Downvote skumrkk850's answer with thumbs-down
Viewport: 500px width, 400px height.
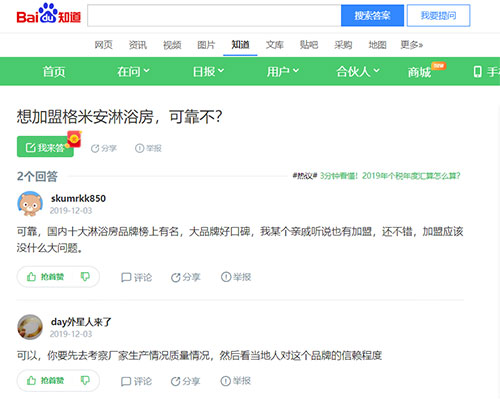(x=85, y=277)
